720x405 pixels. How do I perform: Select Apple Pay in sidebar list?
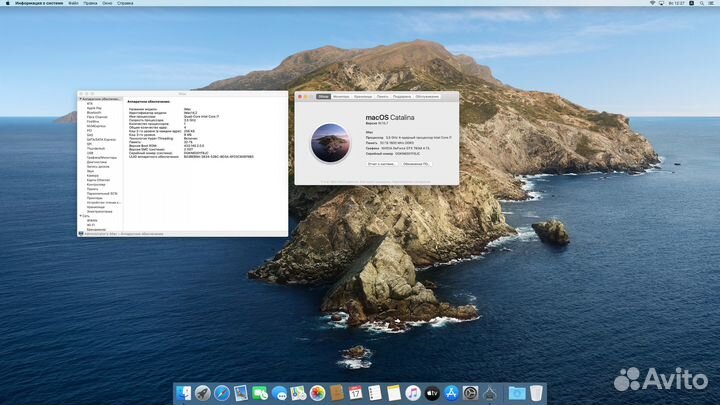94,108
